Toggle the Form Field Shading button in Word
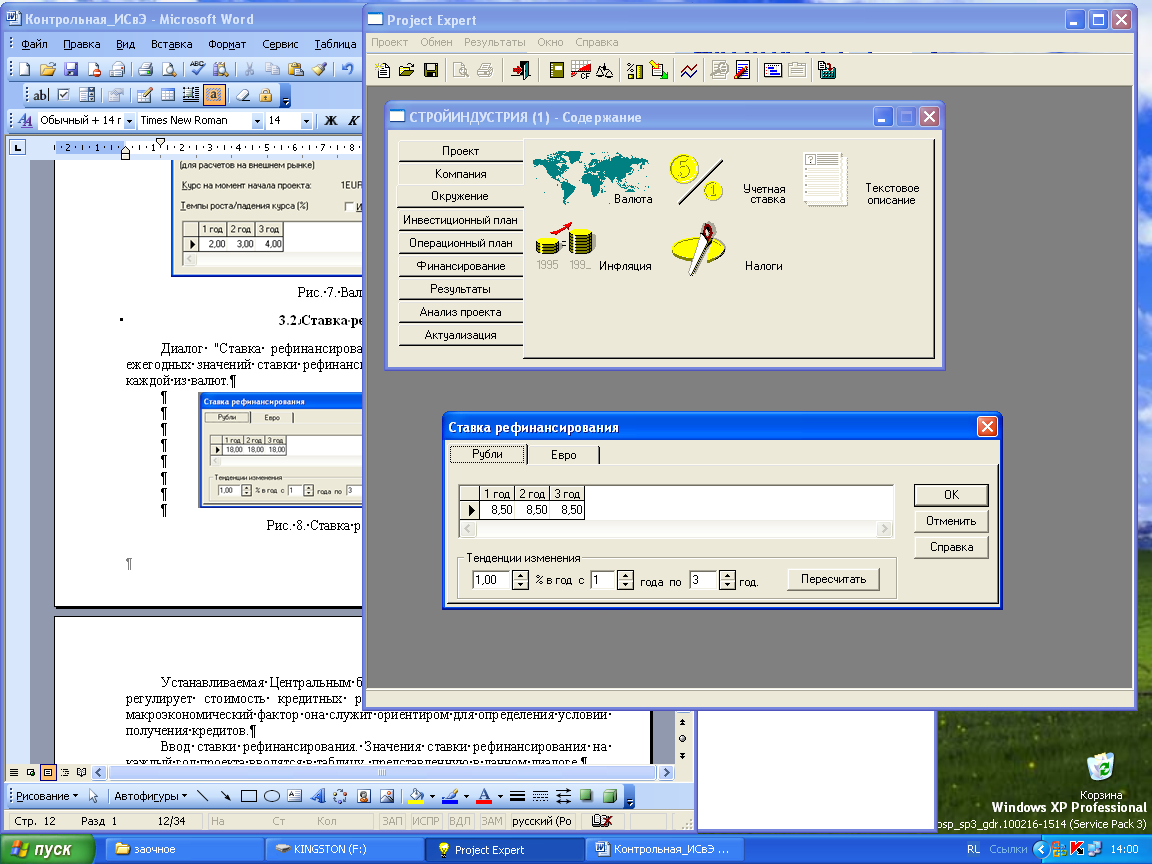 (214, 95)
